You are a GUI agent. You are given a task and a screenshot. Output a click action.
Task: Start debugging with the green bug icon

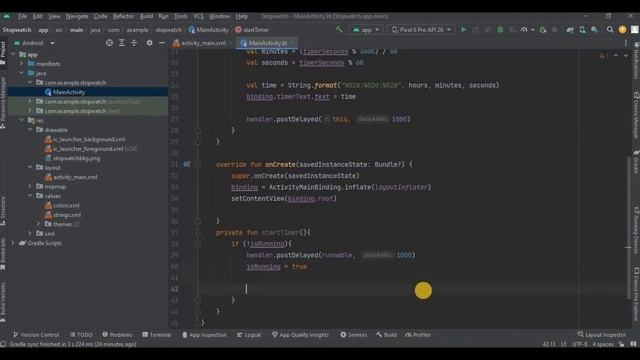click(x=500, y=30)
